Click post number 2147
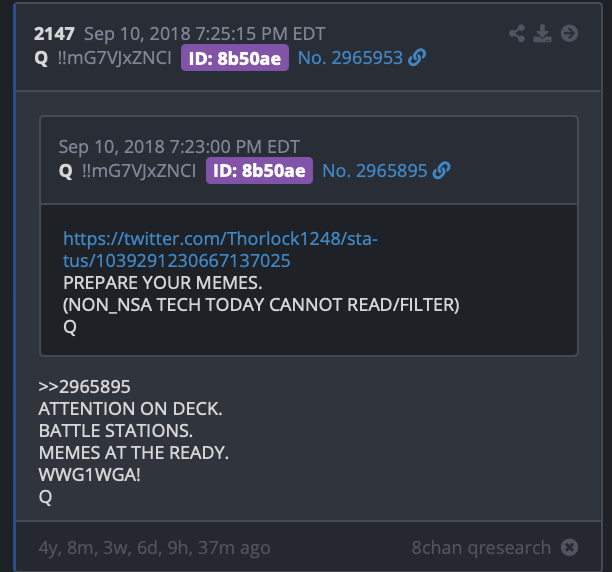This screenshot has width=612, height=572. point(54,34)
